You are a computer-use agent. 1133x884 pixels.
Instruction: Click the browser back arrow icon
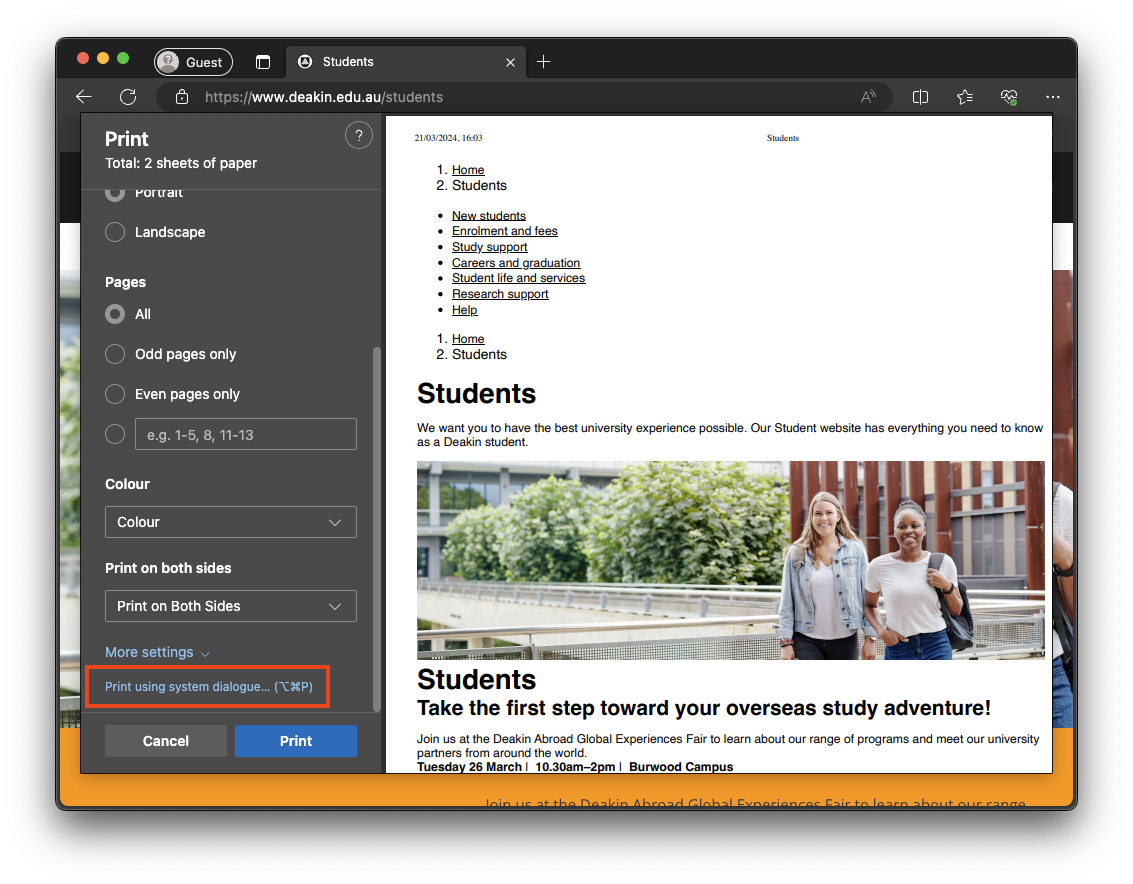click(x=84, y=97)
